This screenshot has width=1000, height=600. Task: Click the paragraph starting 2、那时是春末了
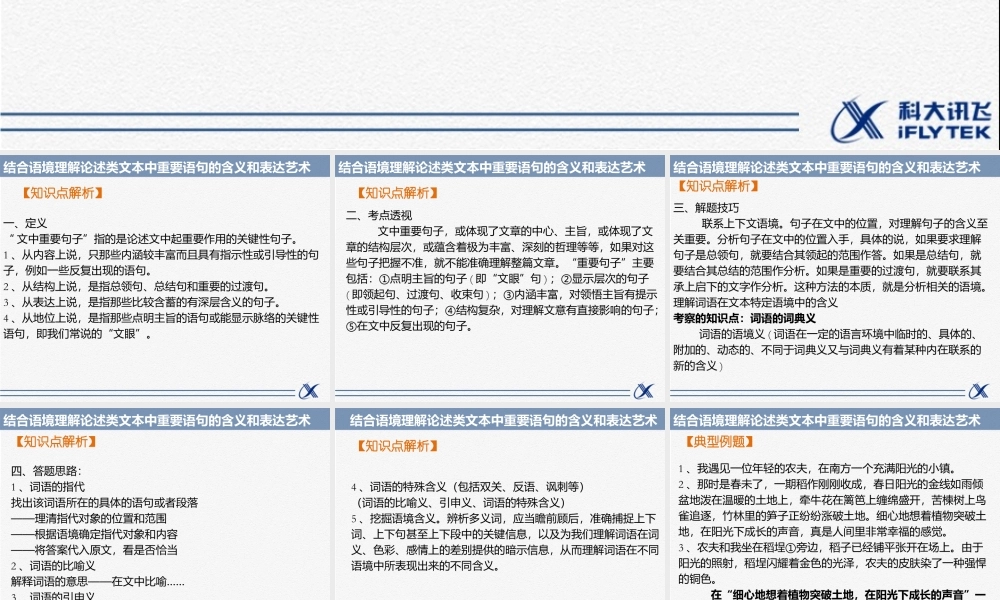click(832, 508)
